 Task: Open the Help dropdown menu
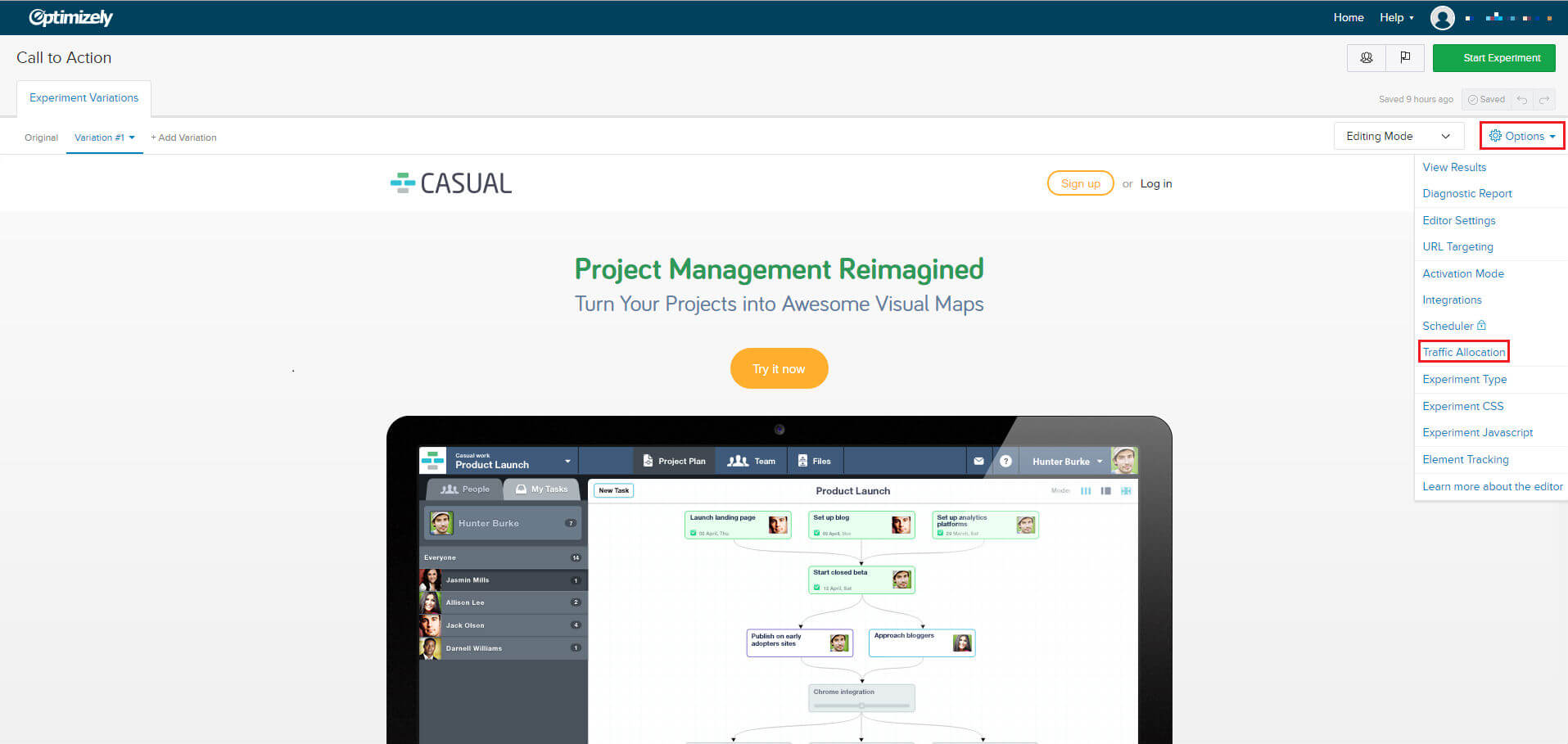pos(1396,17)
